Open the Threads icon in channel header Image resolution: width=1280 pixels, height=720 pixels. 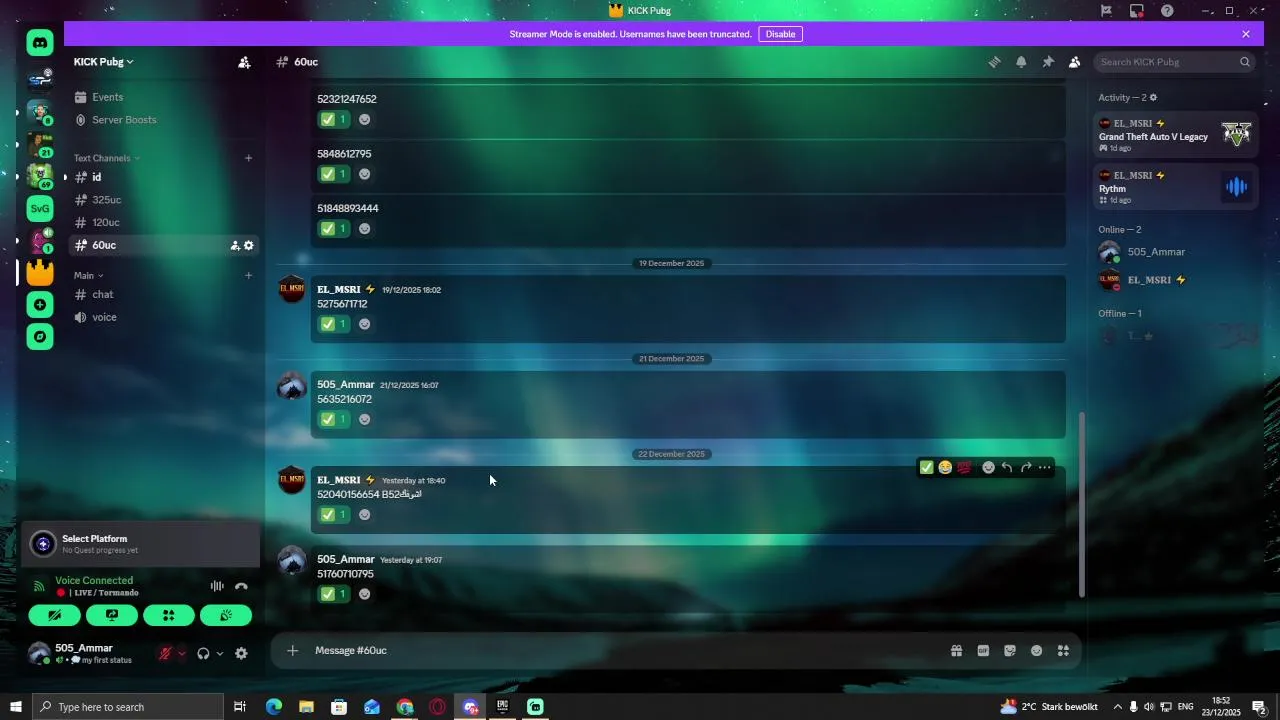pos(994,62)
